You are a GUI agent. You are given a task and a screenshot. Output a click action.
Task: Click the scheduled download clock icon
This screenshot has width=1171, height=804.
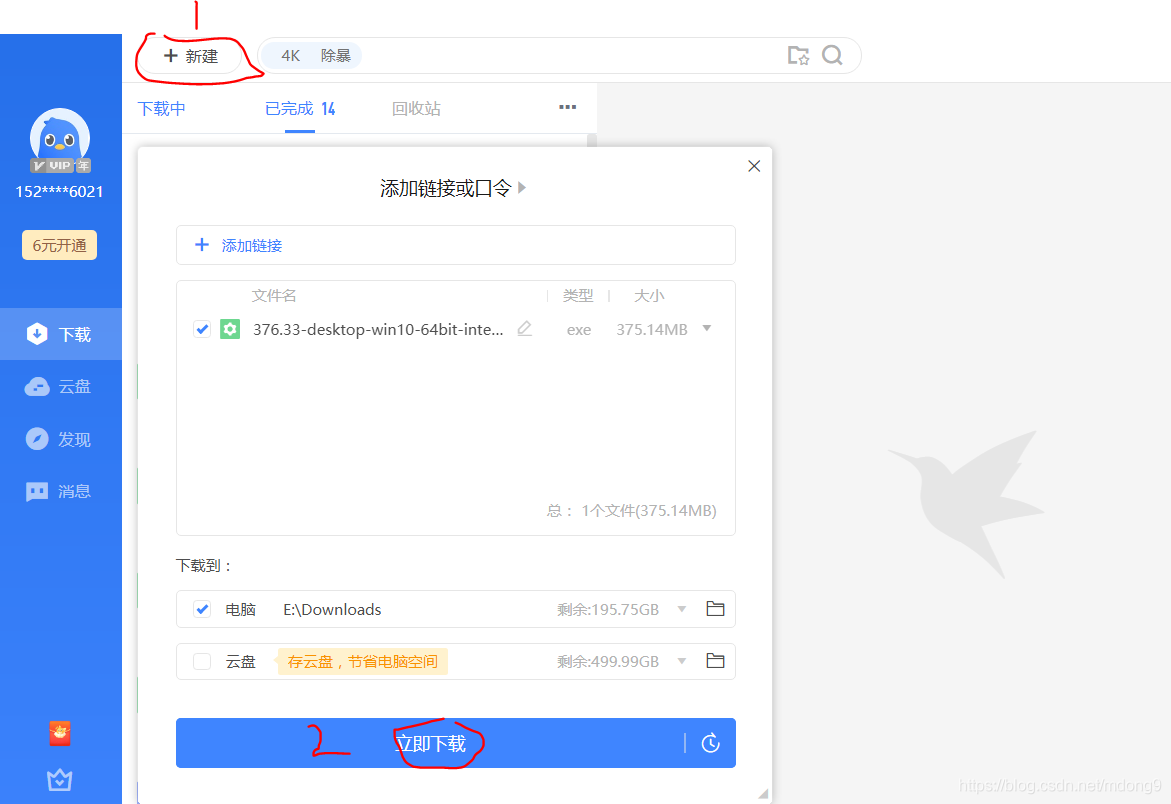710,743
